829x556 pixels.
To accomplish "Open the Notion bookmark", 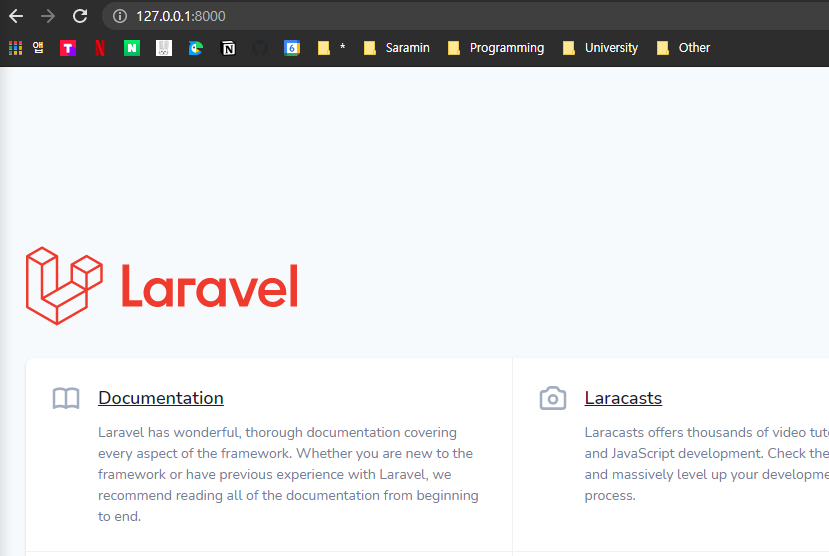I will [x=228, y=48].
